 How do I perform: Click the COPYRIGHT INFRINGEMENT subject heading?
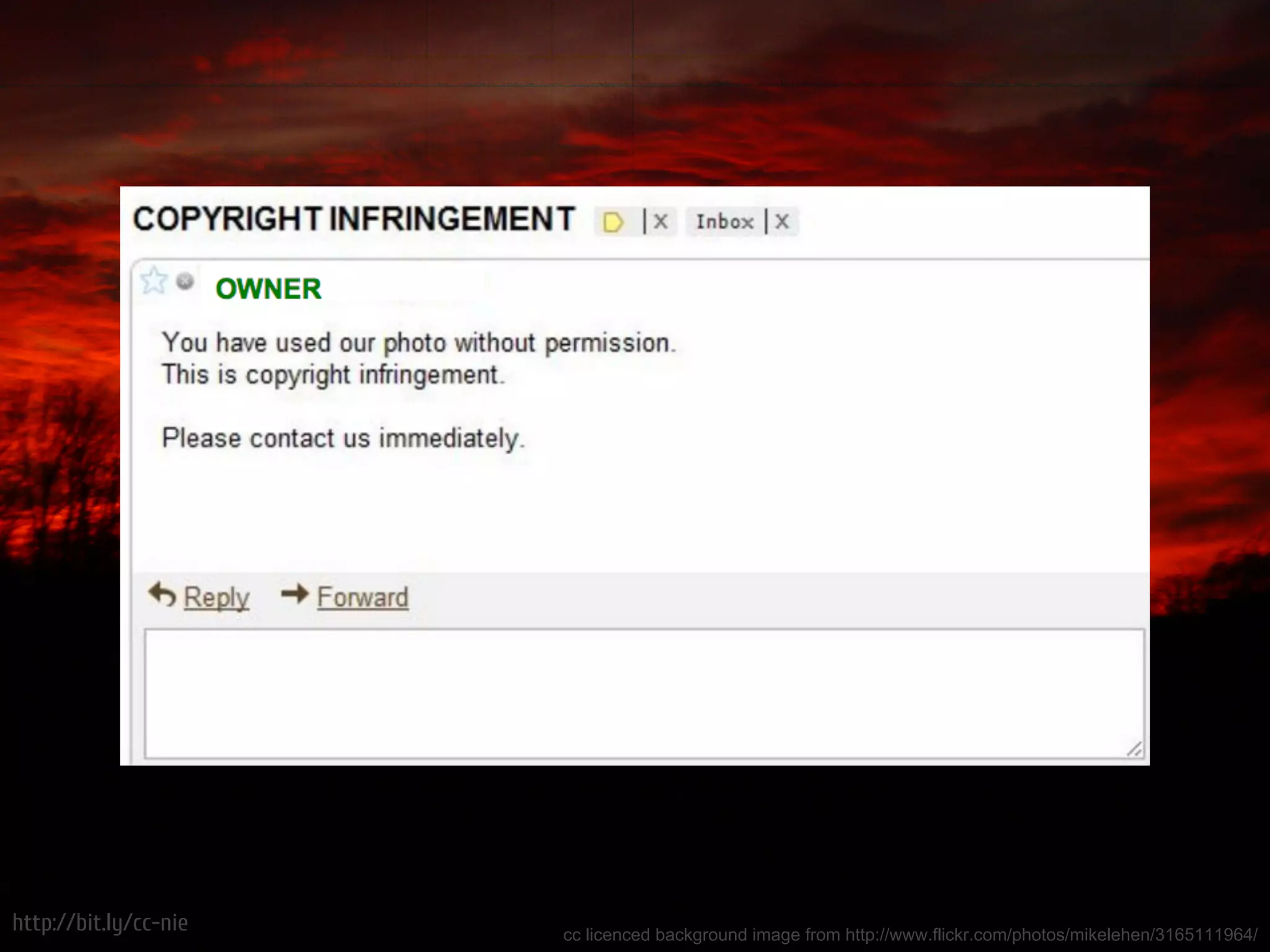[x=354, y=219]
